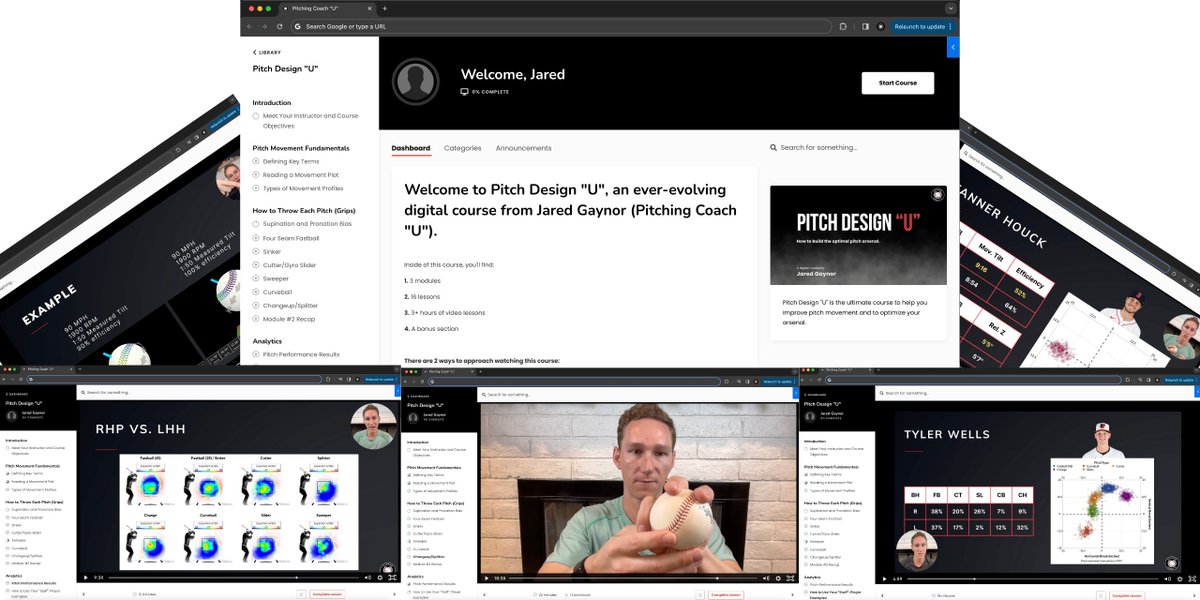Image resolution: width=1200 pixels, height=600 pixels.
Task: Open side panel icon in main window toolbar
Action: click(865, 26)
